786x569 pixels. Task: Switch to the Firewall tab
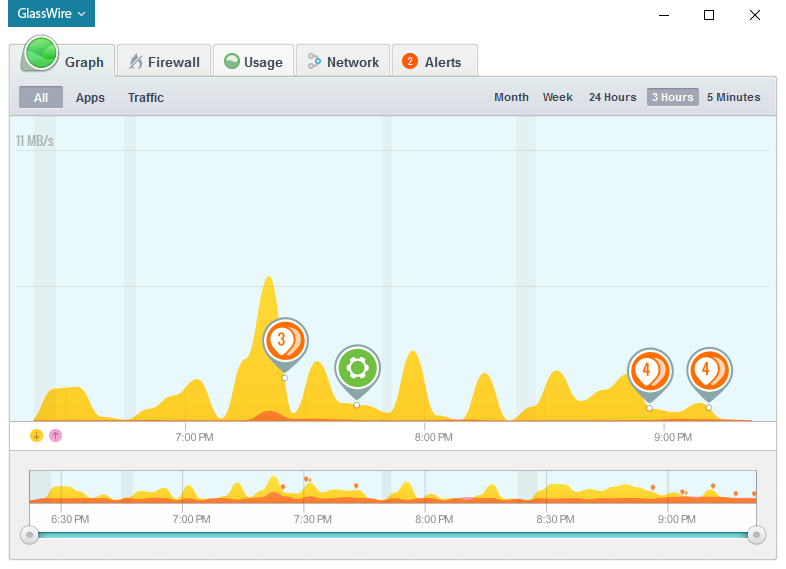(163, 62)
